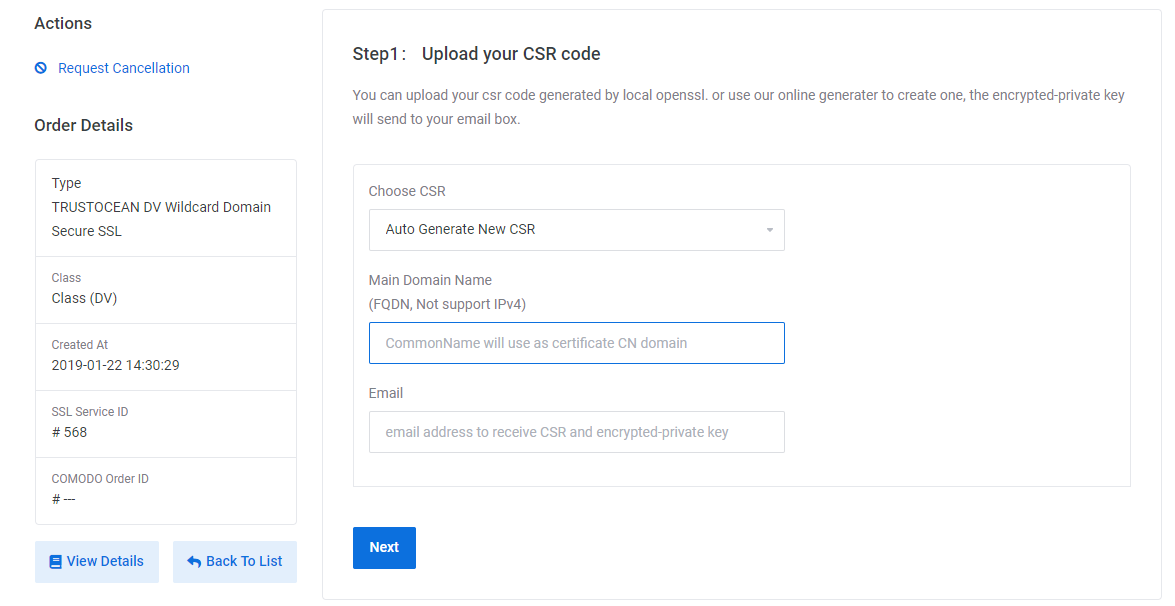Open the Choose CSR dropdown arrow
Image resolution: width=1175 pixels, height=606 pixels.
pos(770,230)
